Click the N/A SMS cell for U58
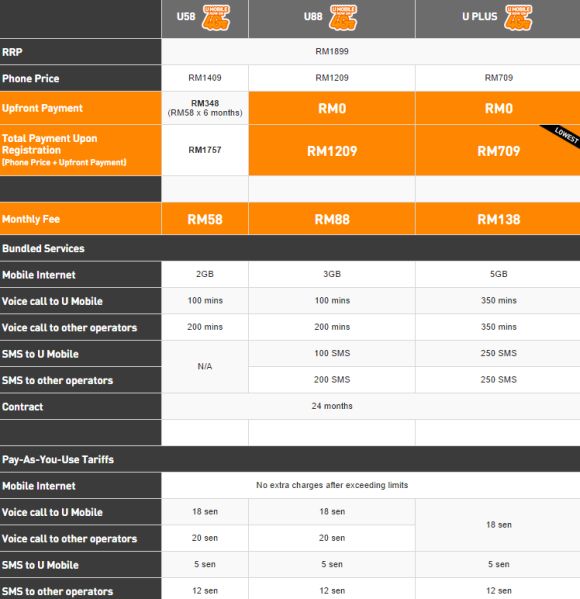The image size is (580, 599). point(205,366)
